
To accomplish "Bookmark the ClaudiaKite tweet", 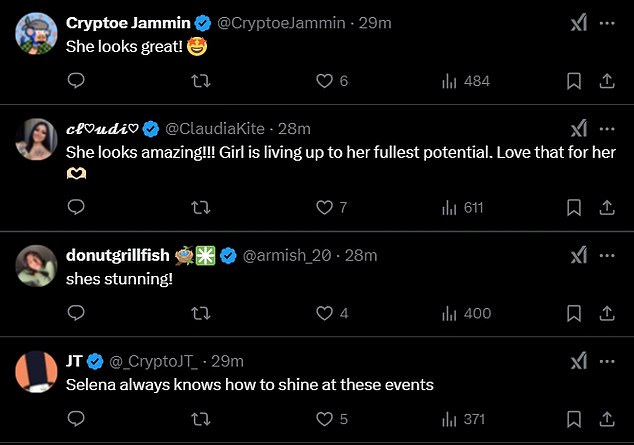I will click(x=574, y=208).
